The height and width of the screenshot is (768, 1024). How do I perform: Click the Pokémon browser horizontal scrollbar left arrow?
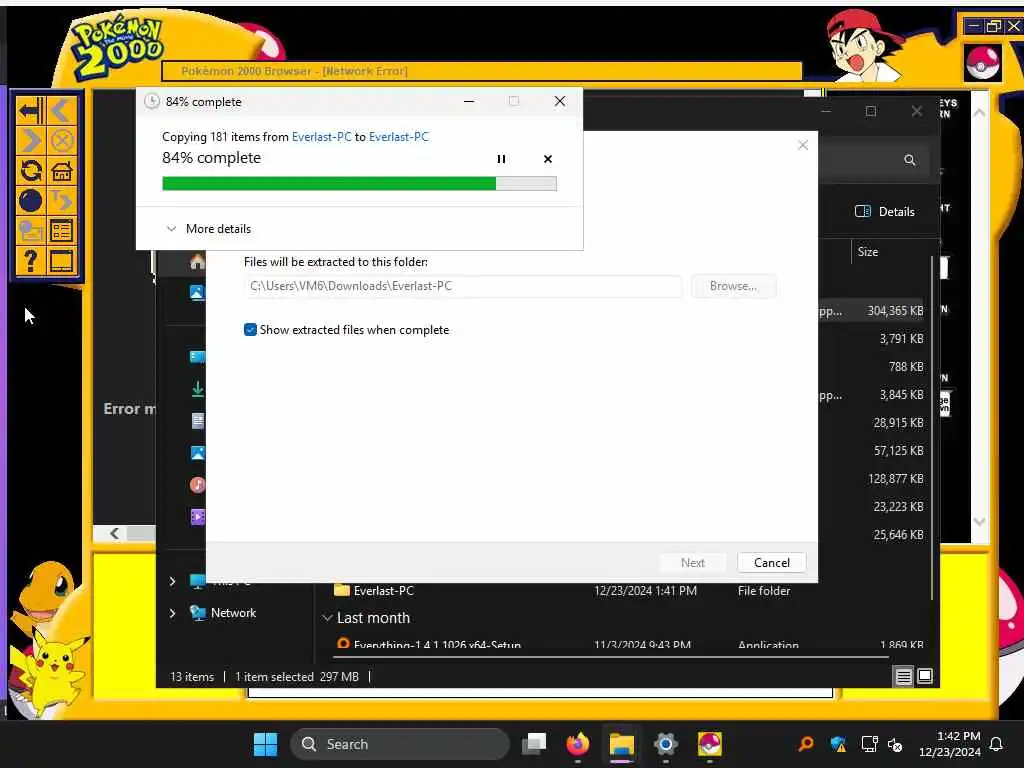pyautogui.click(x=114, y=534)
